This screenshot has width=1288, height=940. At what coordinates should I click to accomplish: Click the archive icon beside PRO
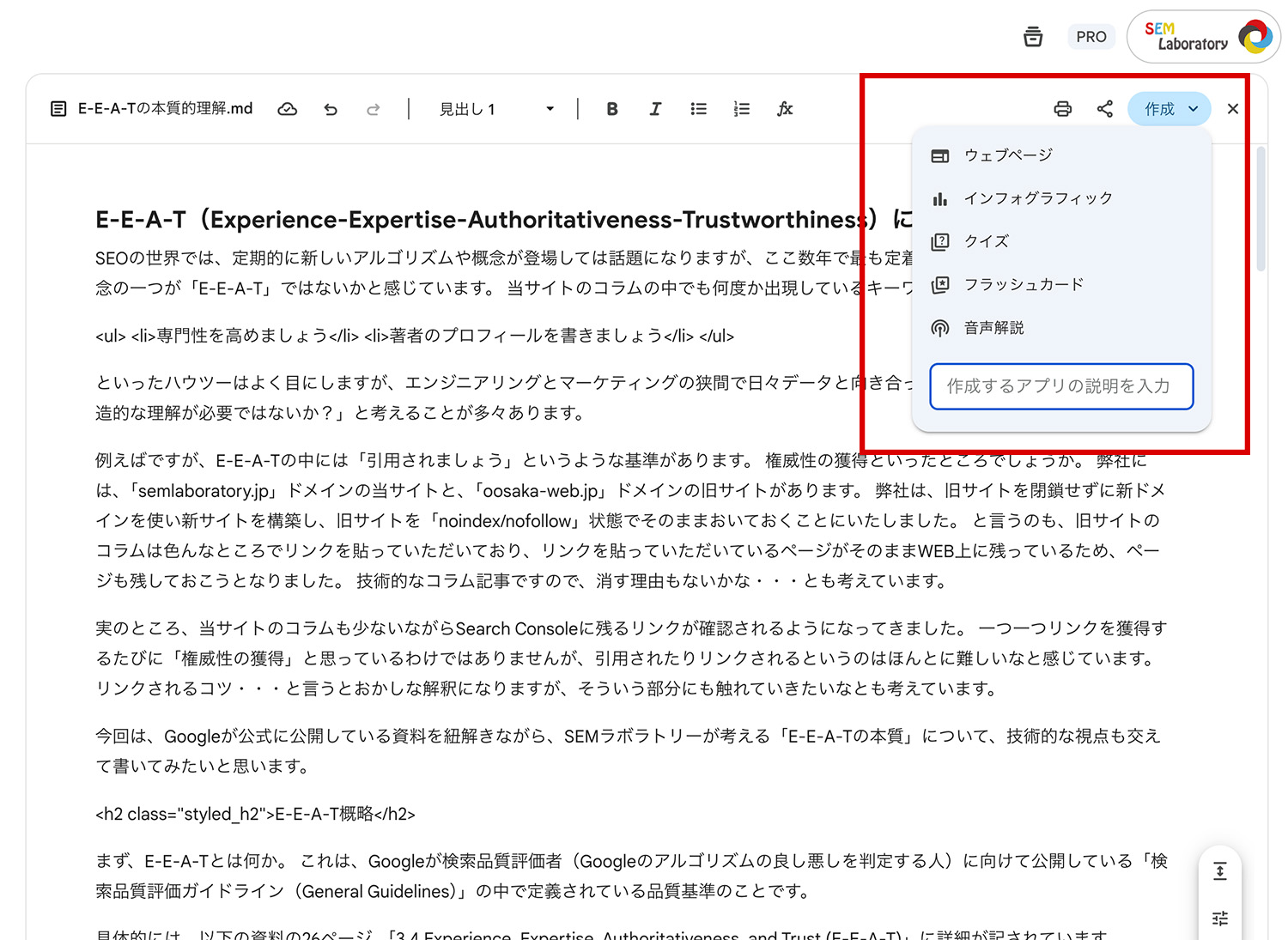1033,37
